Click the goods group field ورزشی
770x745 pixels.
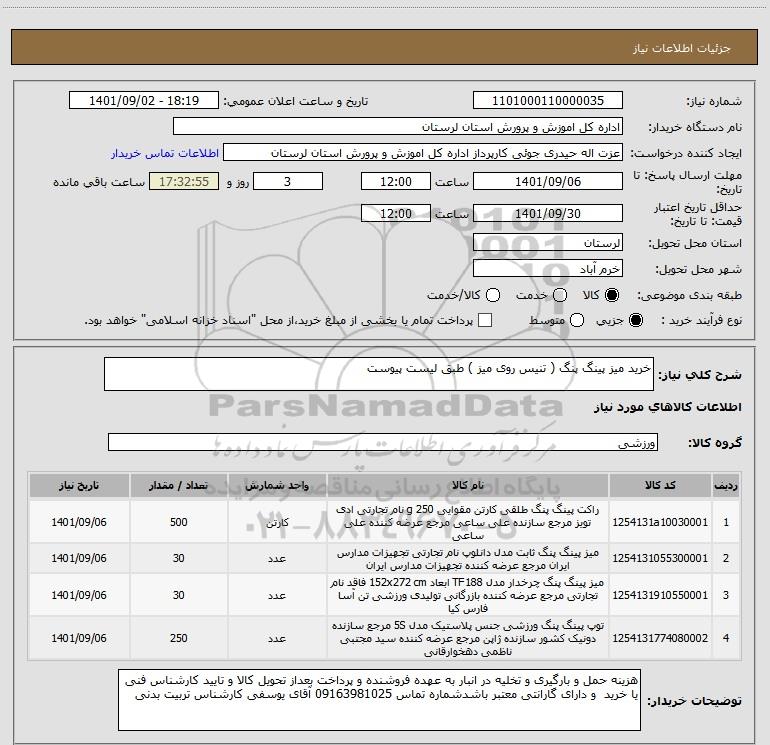pos(383,442)
